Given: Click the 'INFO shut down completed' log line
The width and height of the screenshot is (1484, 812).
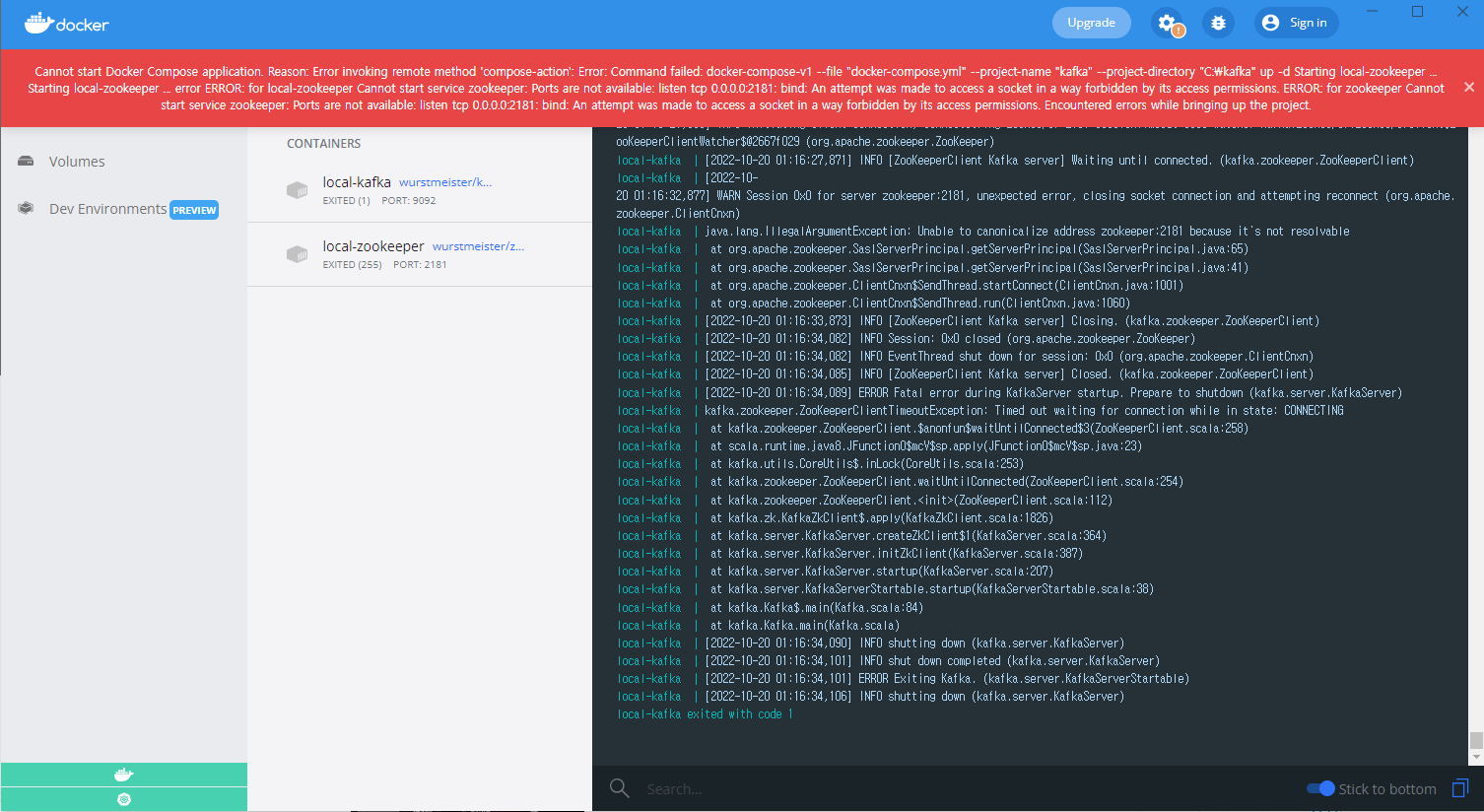Looking at the screenshot, I should [889, 661].
